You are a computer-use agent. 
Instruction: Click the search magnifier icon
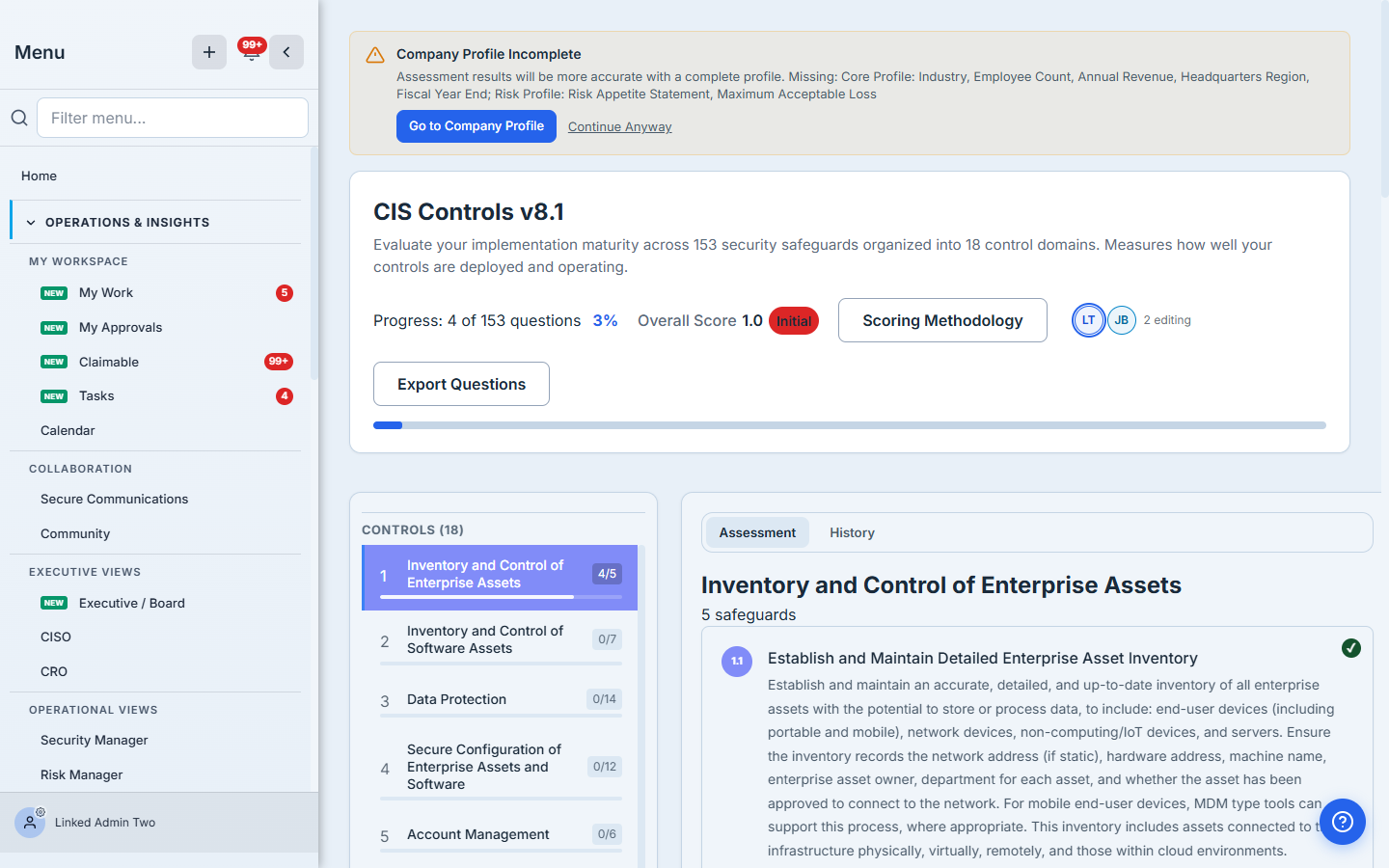pos(19,118)
